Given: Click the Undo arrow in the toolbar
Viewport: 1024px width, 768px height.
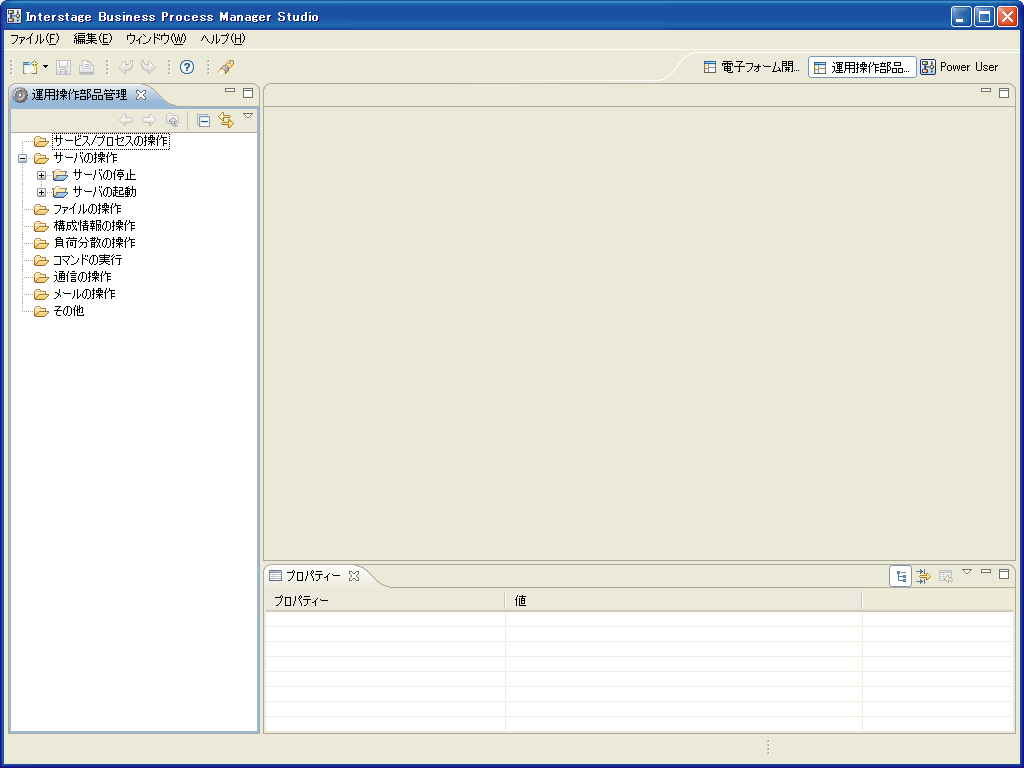Looking at the screenshot, I should point(125,67).
